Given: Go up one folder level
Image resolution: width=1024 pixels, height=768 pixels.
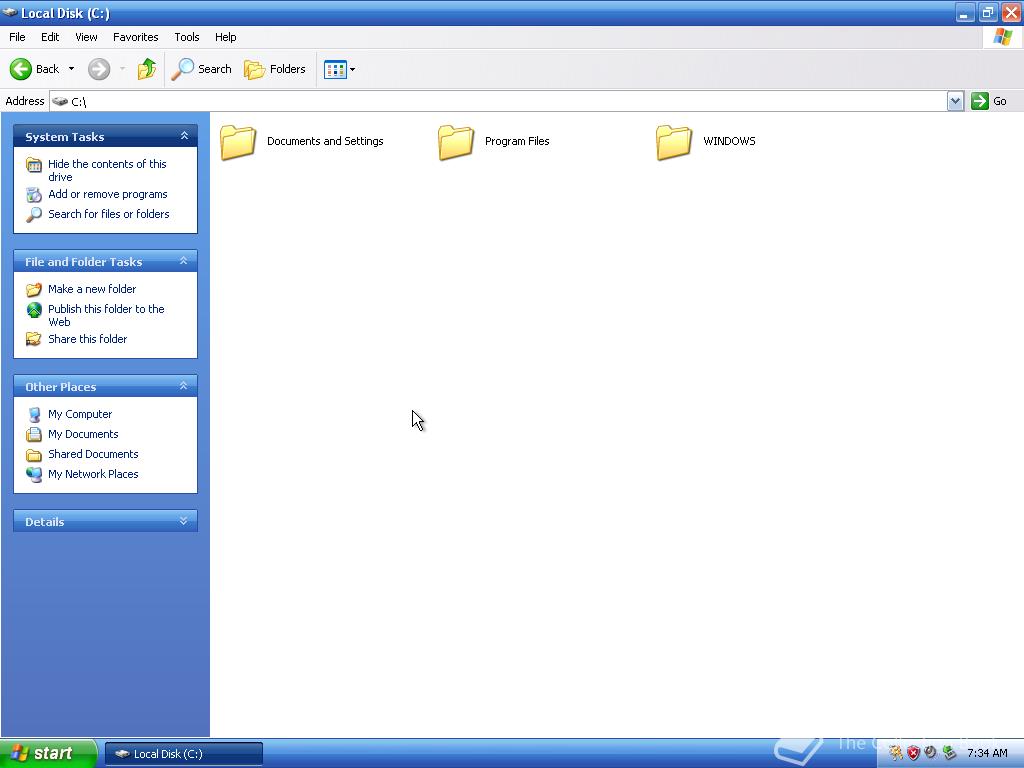Looking at the screenshot, I should pyautogui.click(x=147, y=69).
